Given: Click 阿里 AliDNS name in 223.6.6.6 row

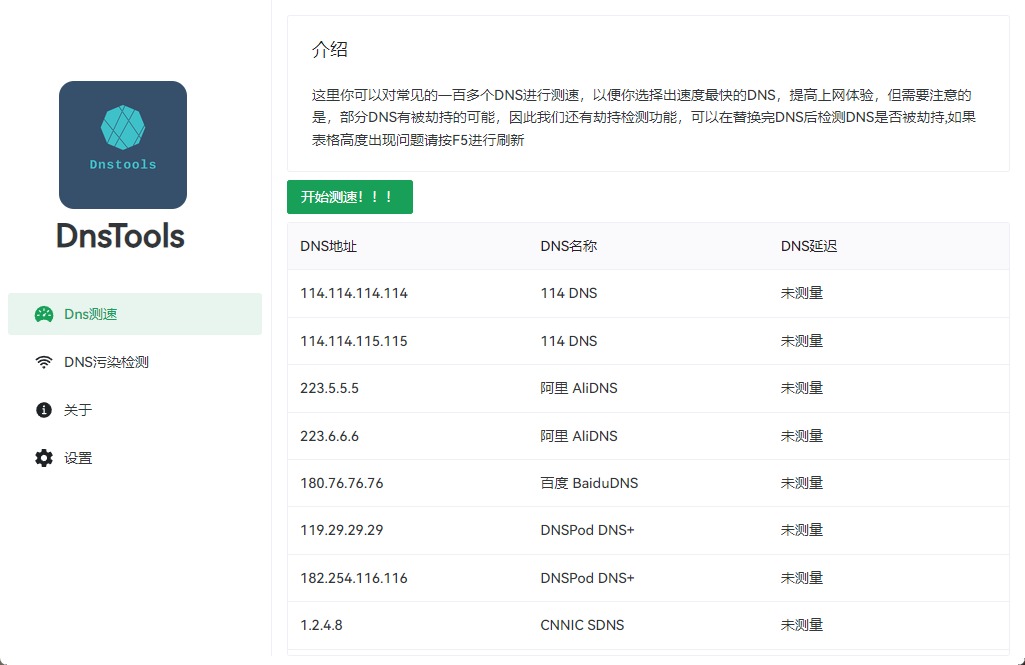Looking at the screenshot, I should click(x=579, y=436).
